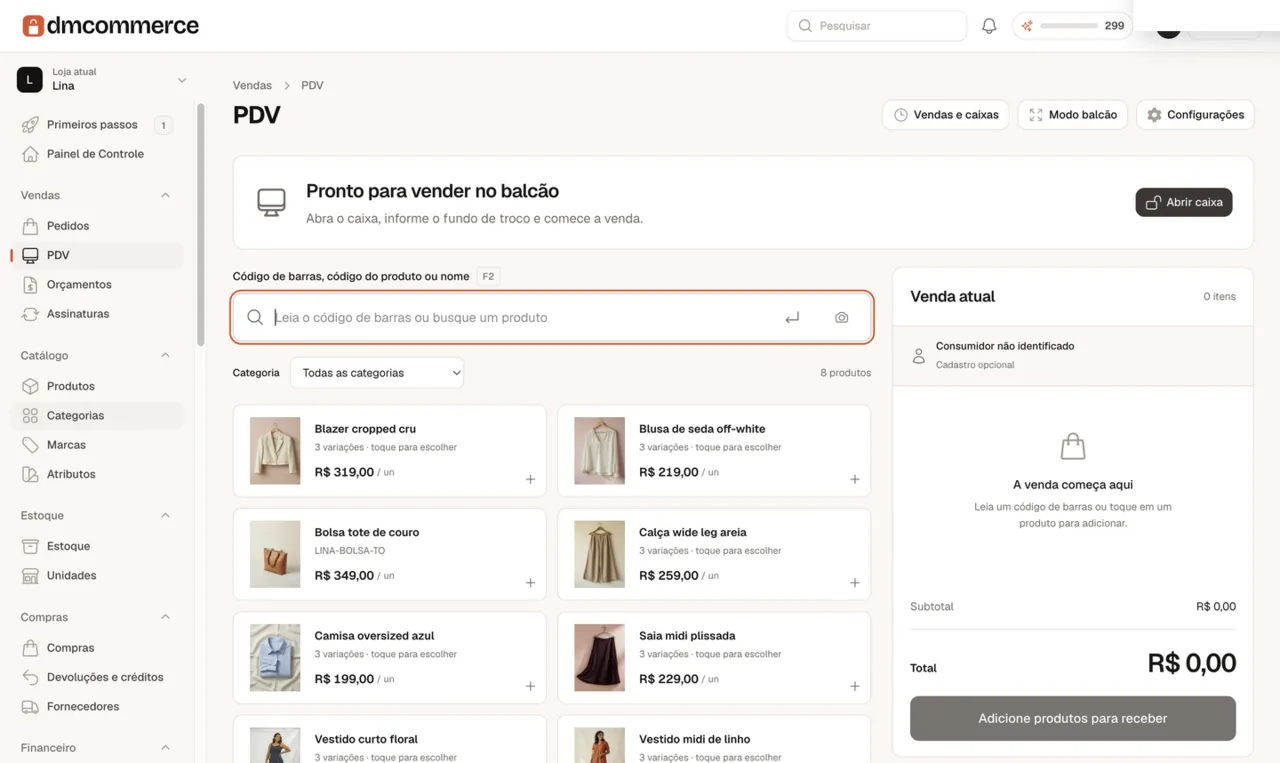
Task: Click the Assinaturas refresh icon
Action: [x=30, y=314]
